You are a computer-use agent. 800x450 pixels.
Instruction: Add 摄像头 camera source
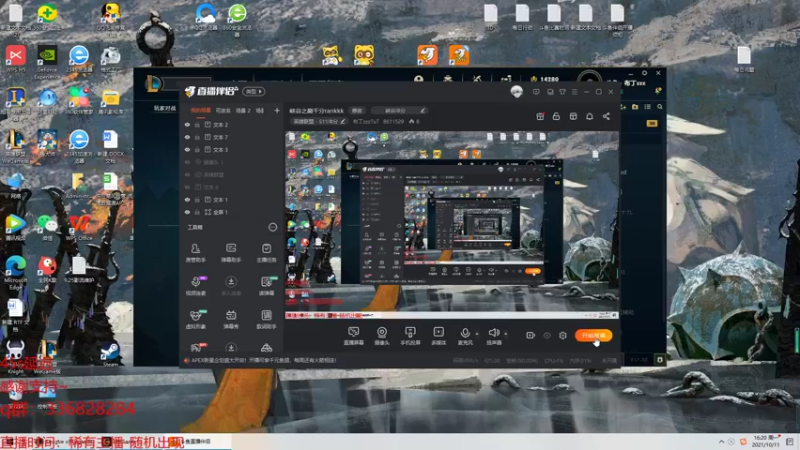pos(382,336)
